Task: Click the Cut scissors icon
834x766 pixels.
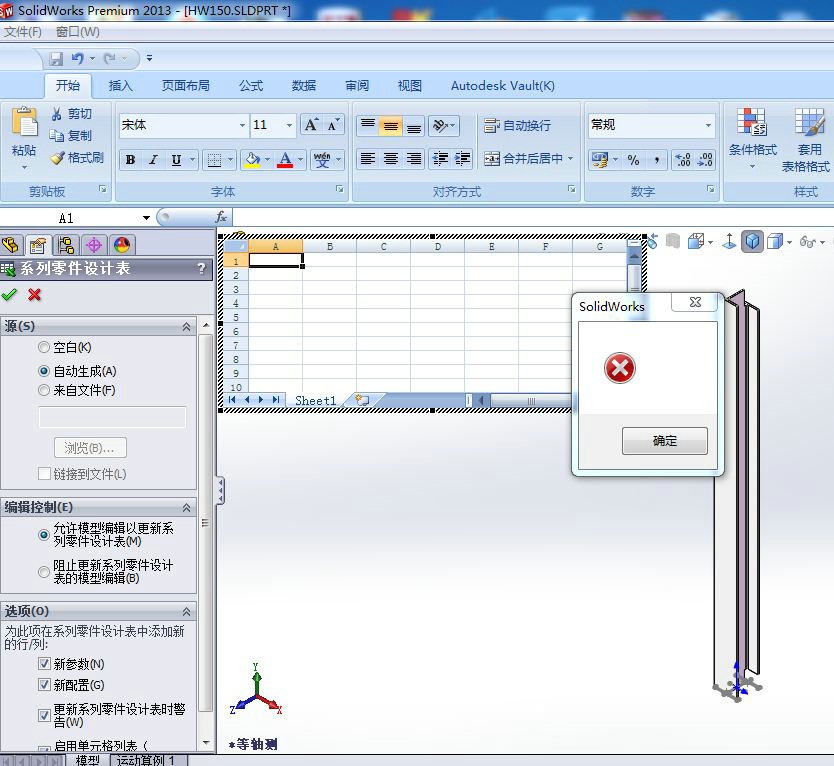Action: click(57, 114)
